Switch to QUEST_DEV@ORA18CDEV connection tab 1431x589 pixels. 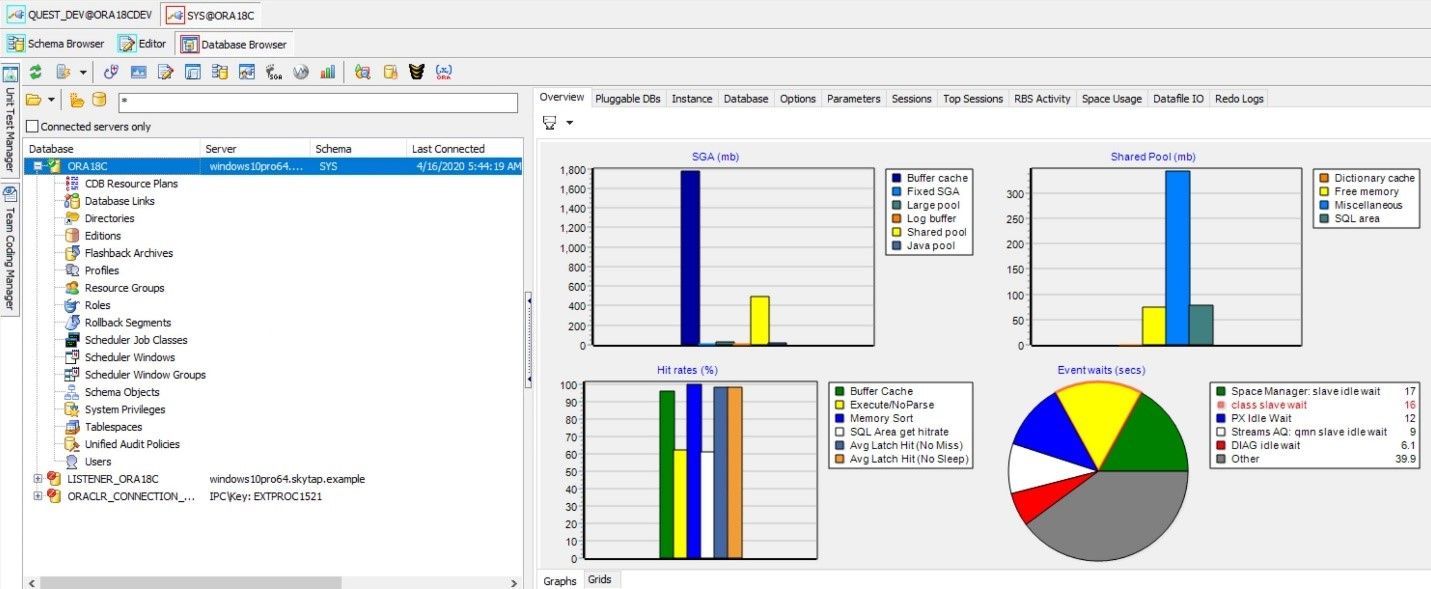(80, 16)
